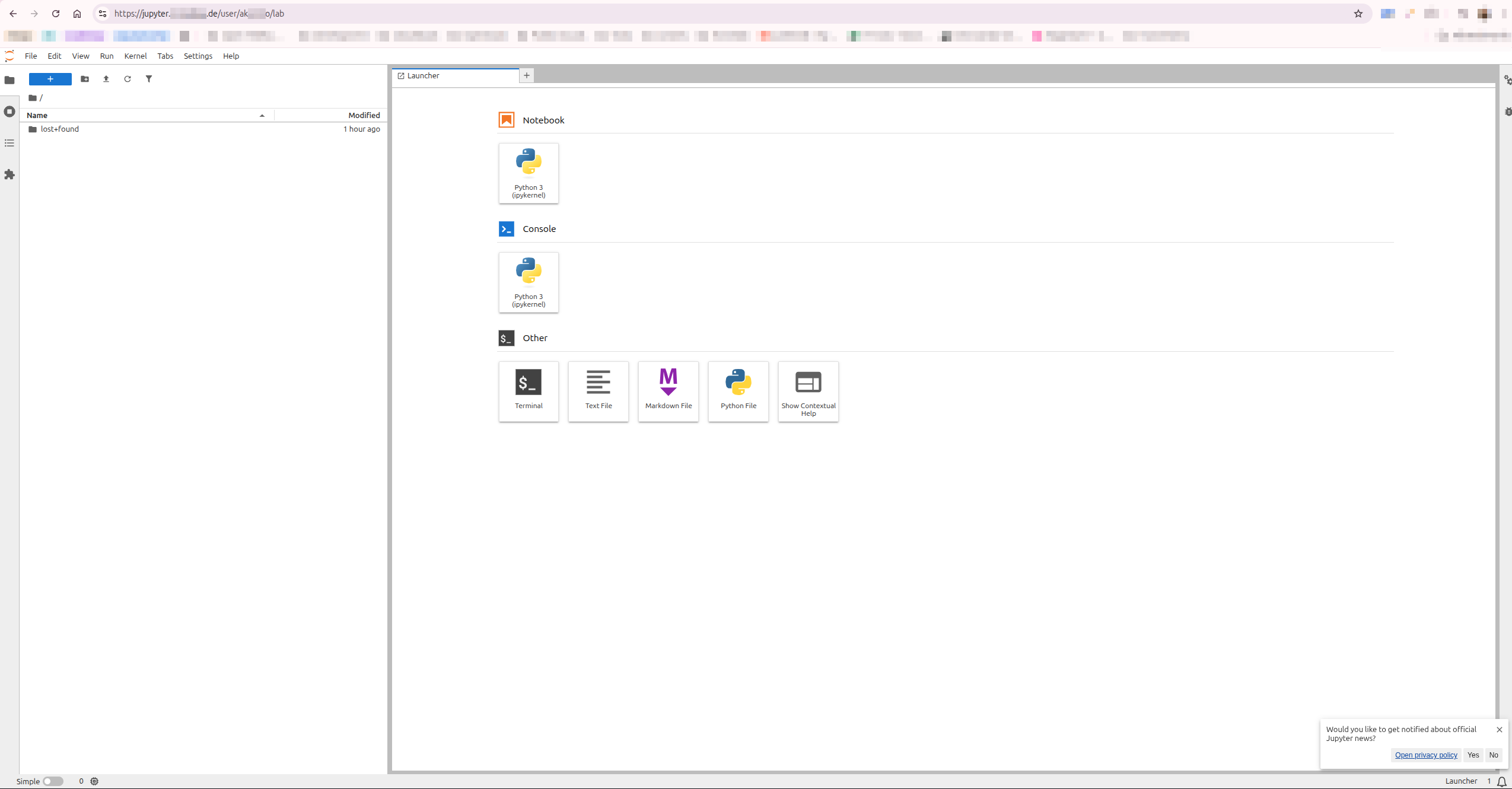This screenshot has width=1512, height=789.
Task: Launch Python 3 notebook kernel
Action: (528, 173)
